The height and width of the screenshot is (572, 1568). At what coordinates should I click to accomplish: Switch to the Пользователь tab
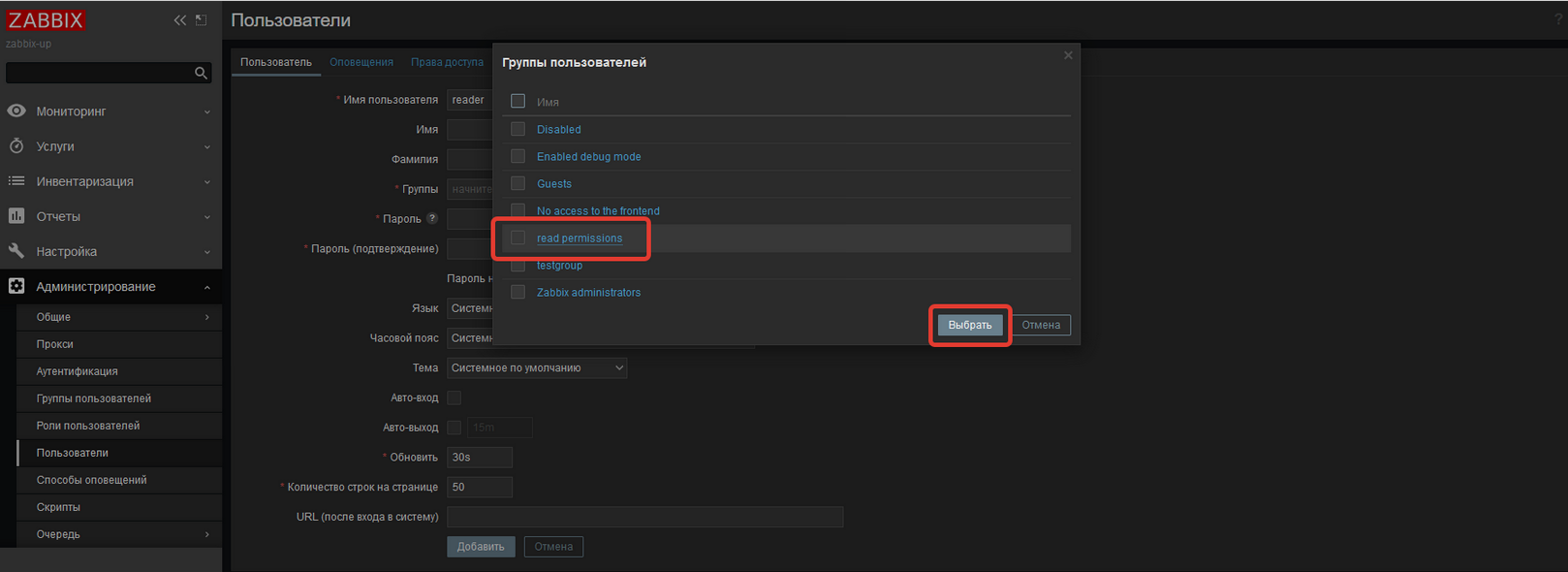pos(276,62)
